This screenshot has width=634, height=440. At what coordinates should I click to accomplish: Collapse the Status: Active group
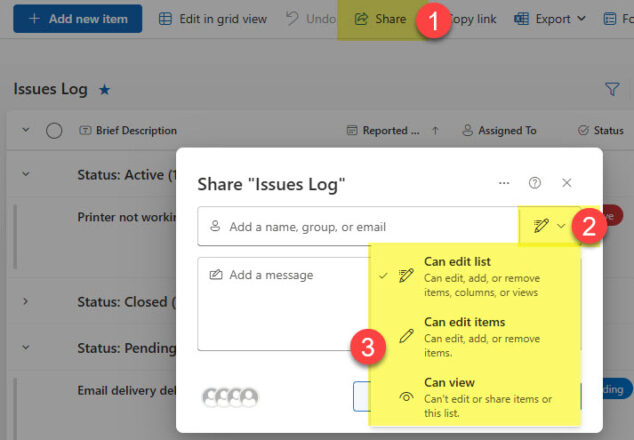coord(25,174)
